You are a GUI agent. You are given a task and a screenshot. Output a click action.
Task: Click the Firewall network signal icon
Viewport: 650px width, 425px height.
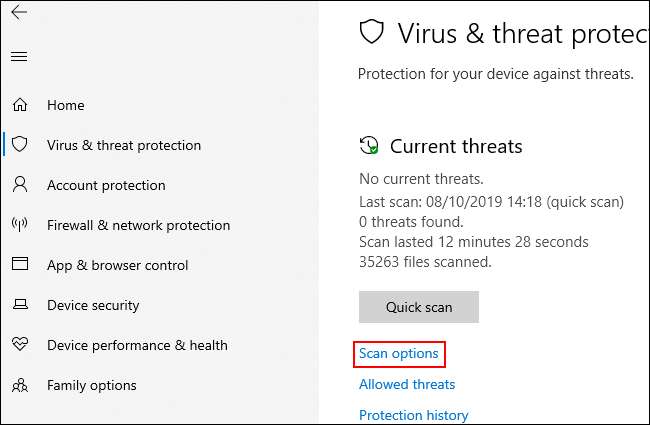click(19, 225)
